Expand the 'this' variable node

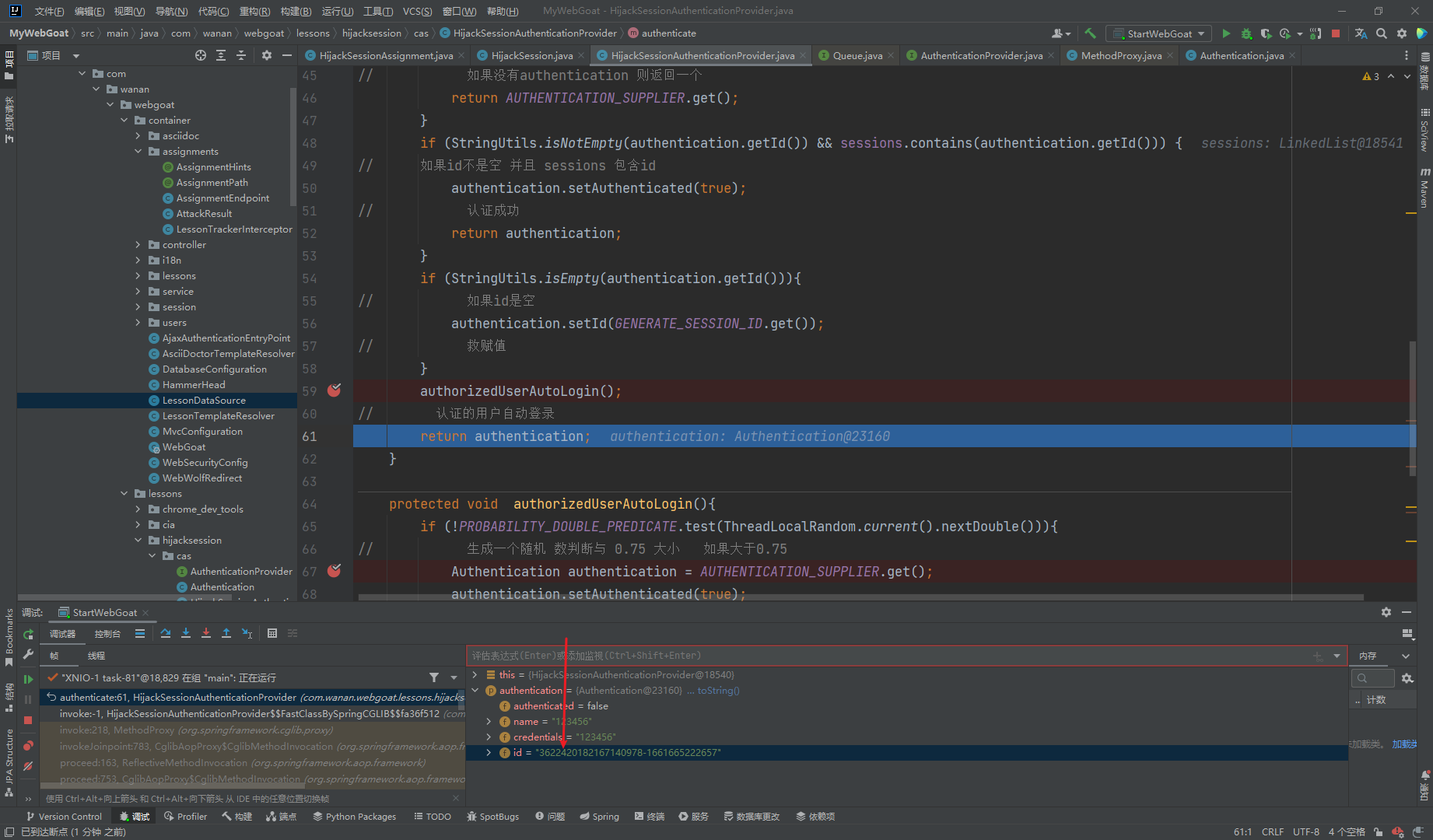(475, 674)
